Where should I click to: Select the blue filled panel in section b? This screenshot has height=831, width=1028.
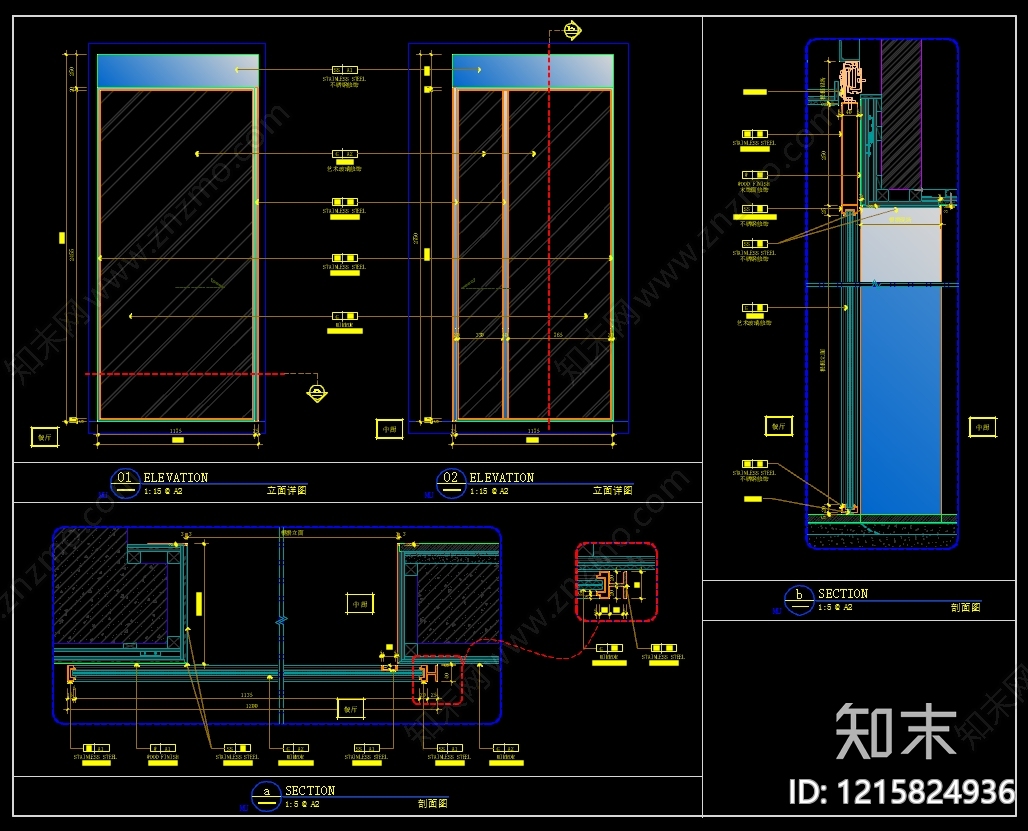coord(900,400)
